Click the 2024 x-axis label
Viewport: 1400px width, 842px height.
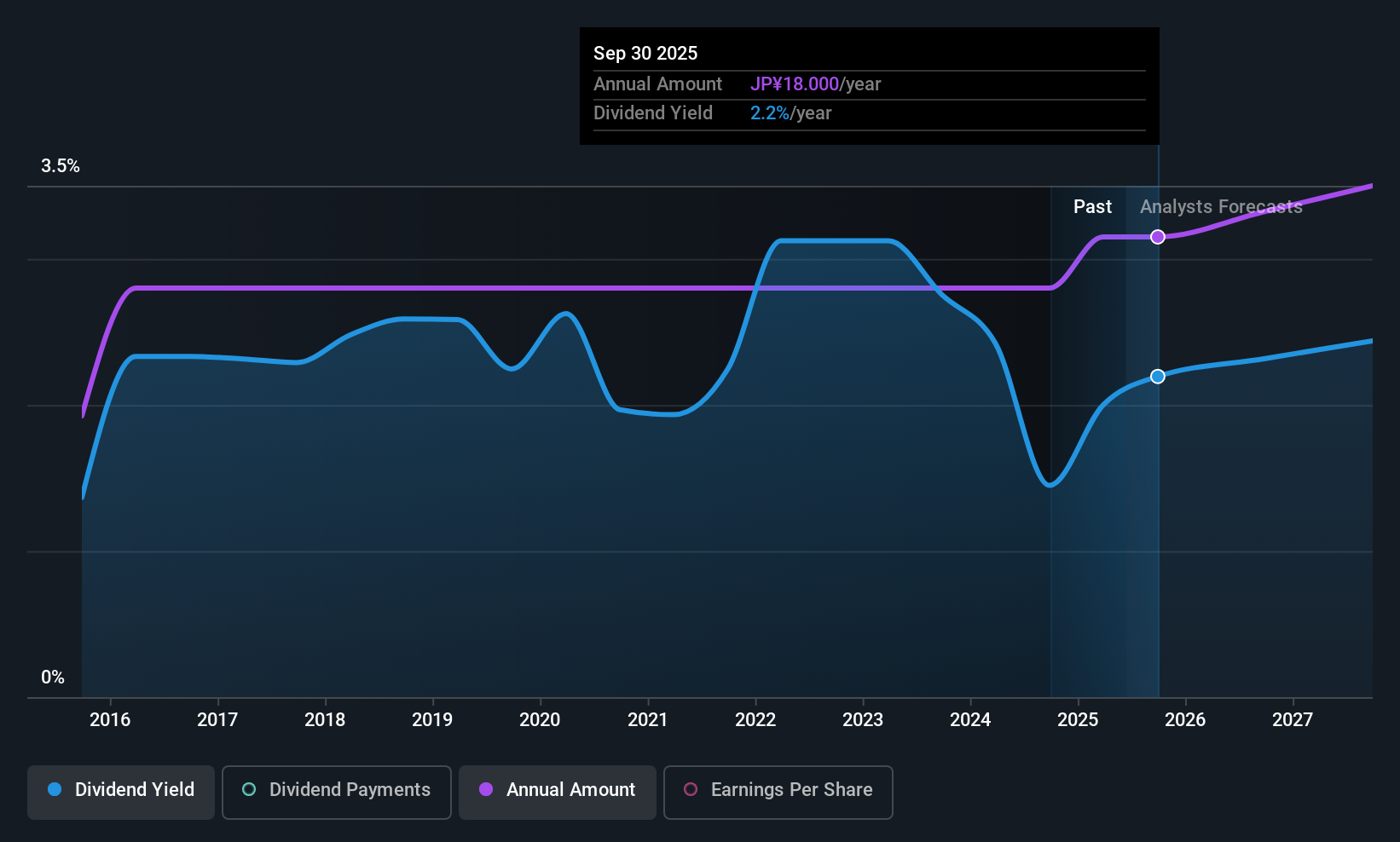click(970, 720)
